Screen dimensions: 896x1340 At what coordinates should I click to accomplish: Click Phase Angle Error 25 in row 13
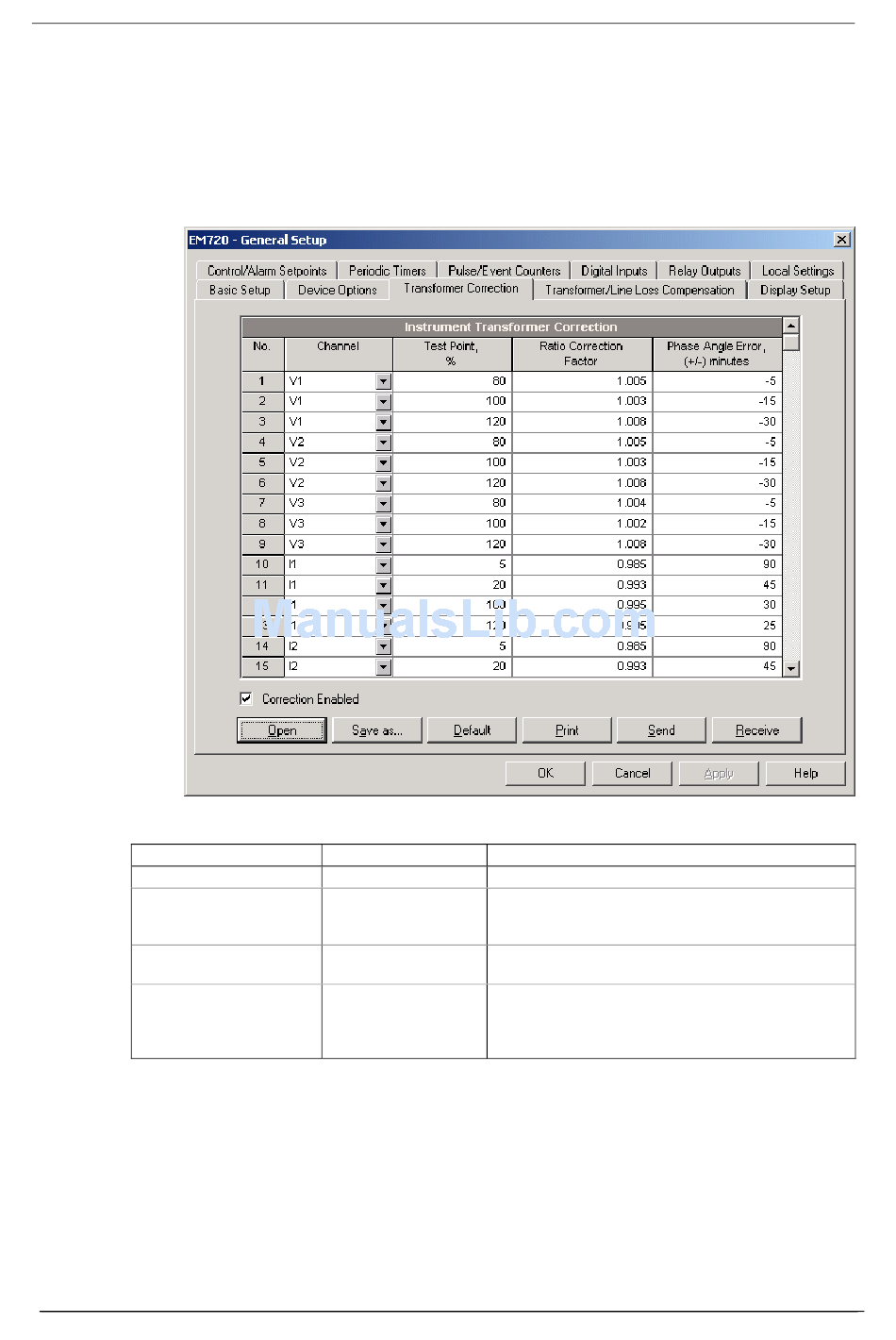(717, 626)
